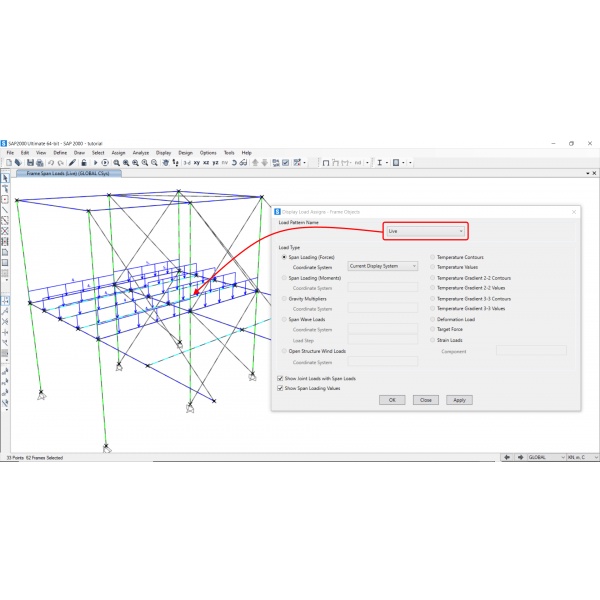Open the Analyze menu
Viewport: 600px width, 600px height.
[141, 152]
